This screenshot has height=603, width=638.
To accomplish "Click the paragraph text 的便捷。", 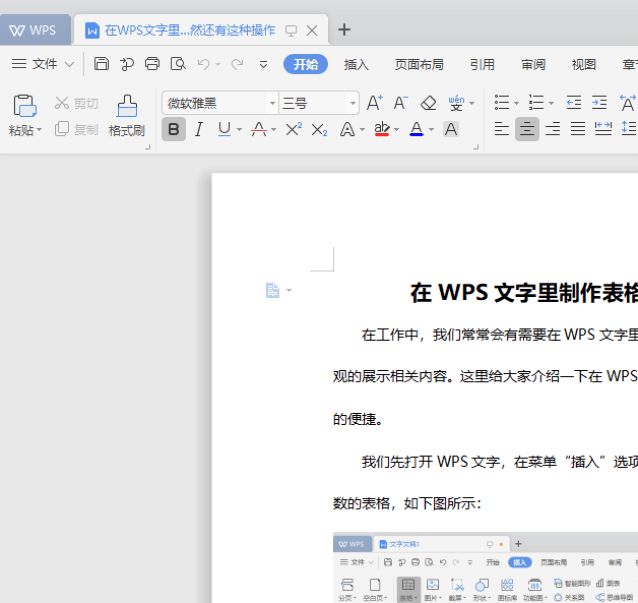I will 358,419.
